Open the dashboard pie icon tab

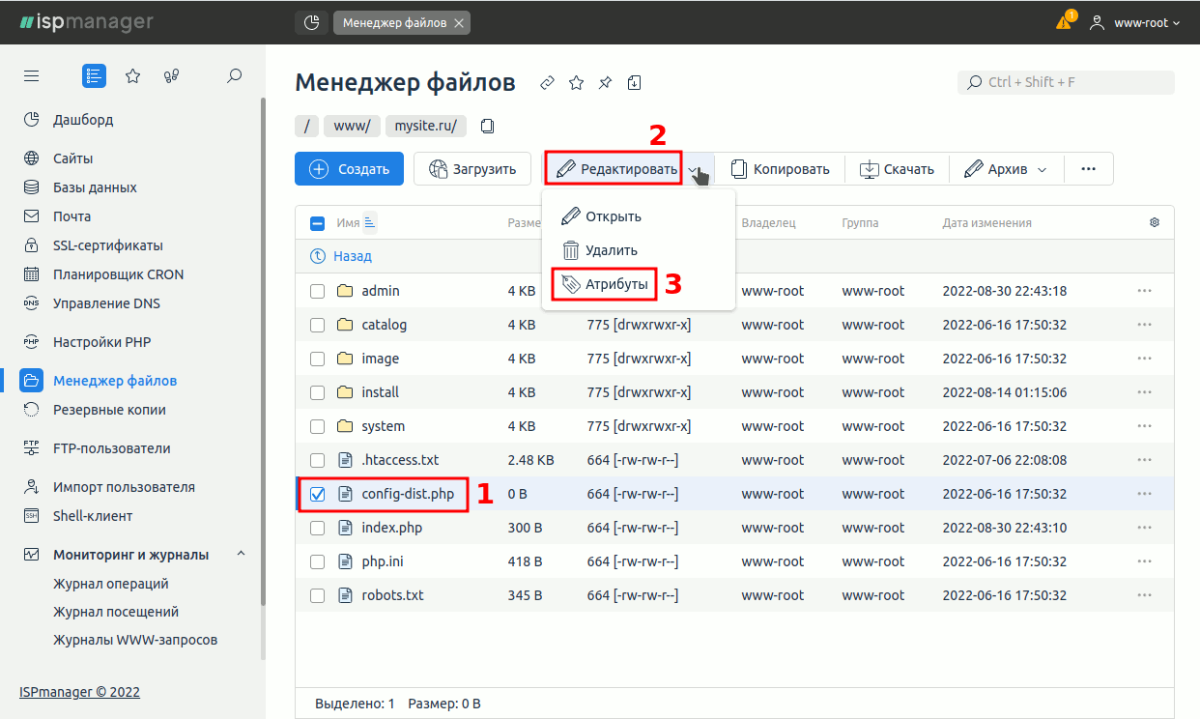pos(311,22)
